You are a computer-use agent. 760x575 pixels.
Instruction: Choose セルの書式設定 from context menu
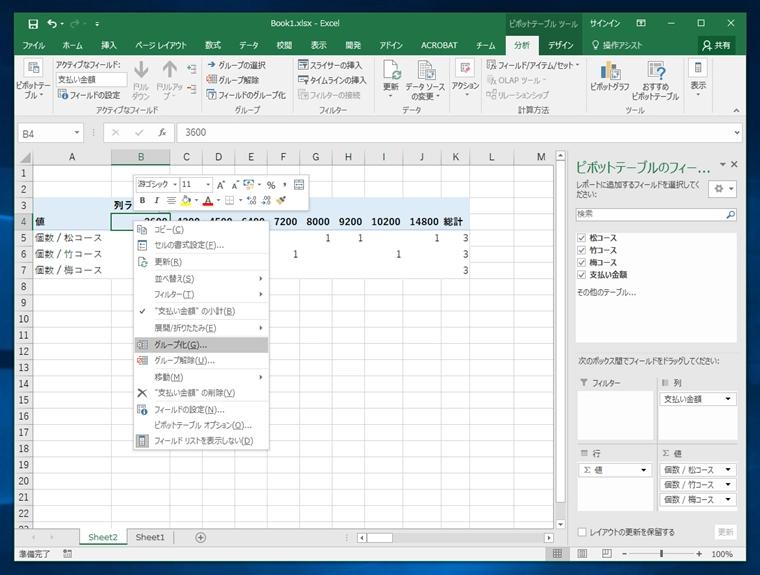point(201,245)
